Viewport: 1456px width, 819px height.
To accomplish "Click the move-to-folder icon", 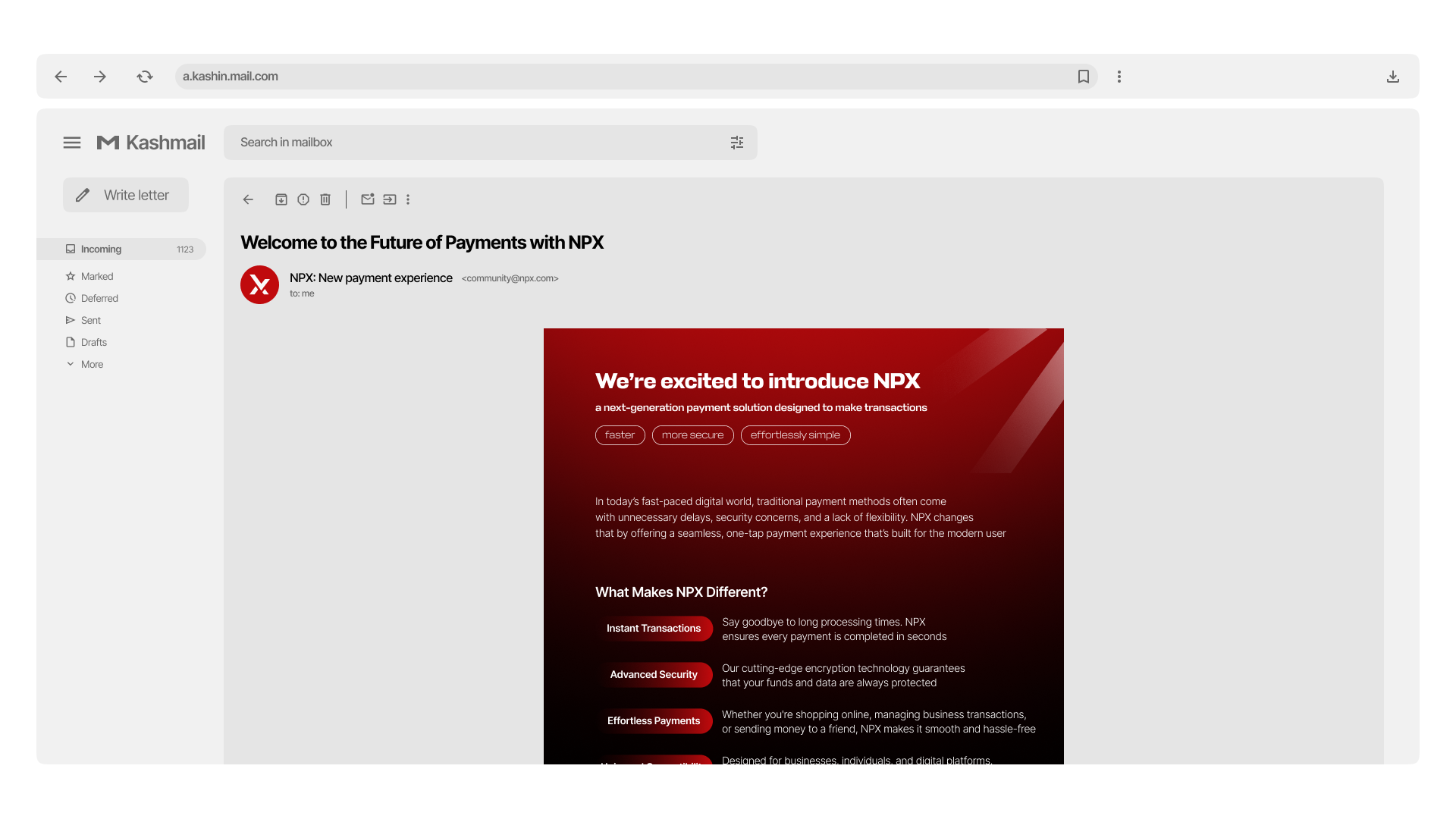I will click(x=390, y=199).
